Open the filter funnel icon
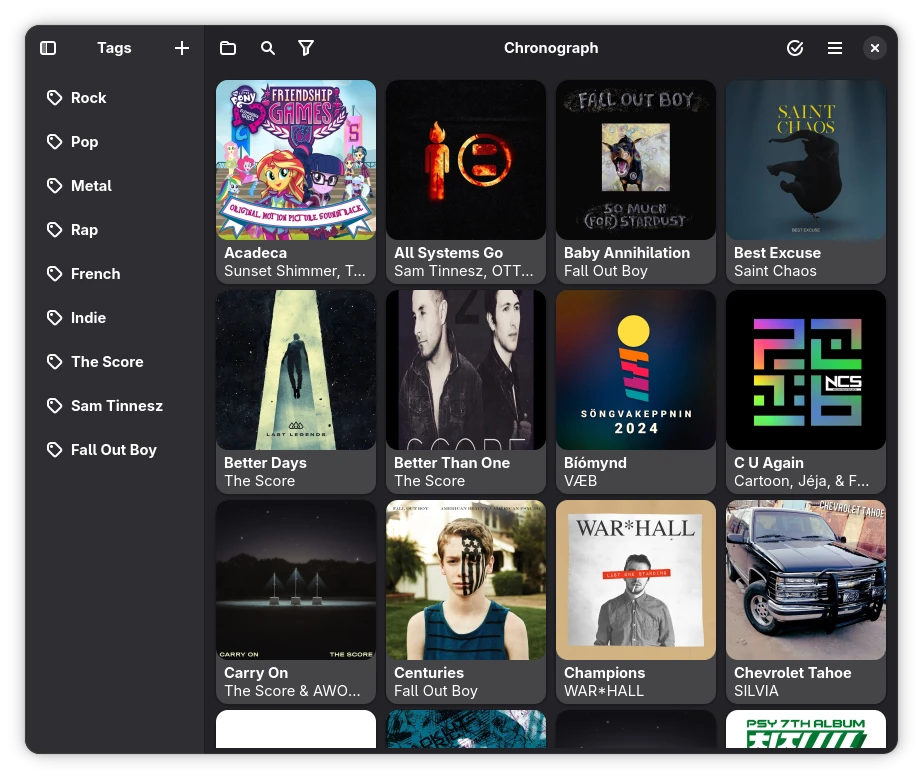The height and width of the screenshot is (779, 923). (306, 48)
